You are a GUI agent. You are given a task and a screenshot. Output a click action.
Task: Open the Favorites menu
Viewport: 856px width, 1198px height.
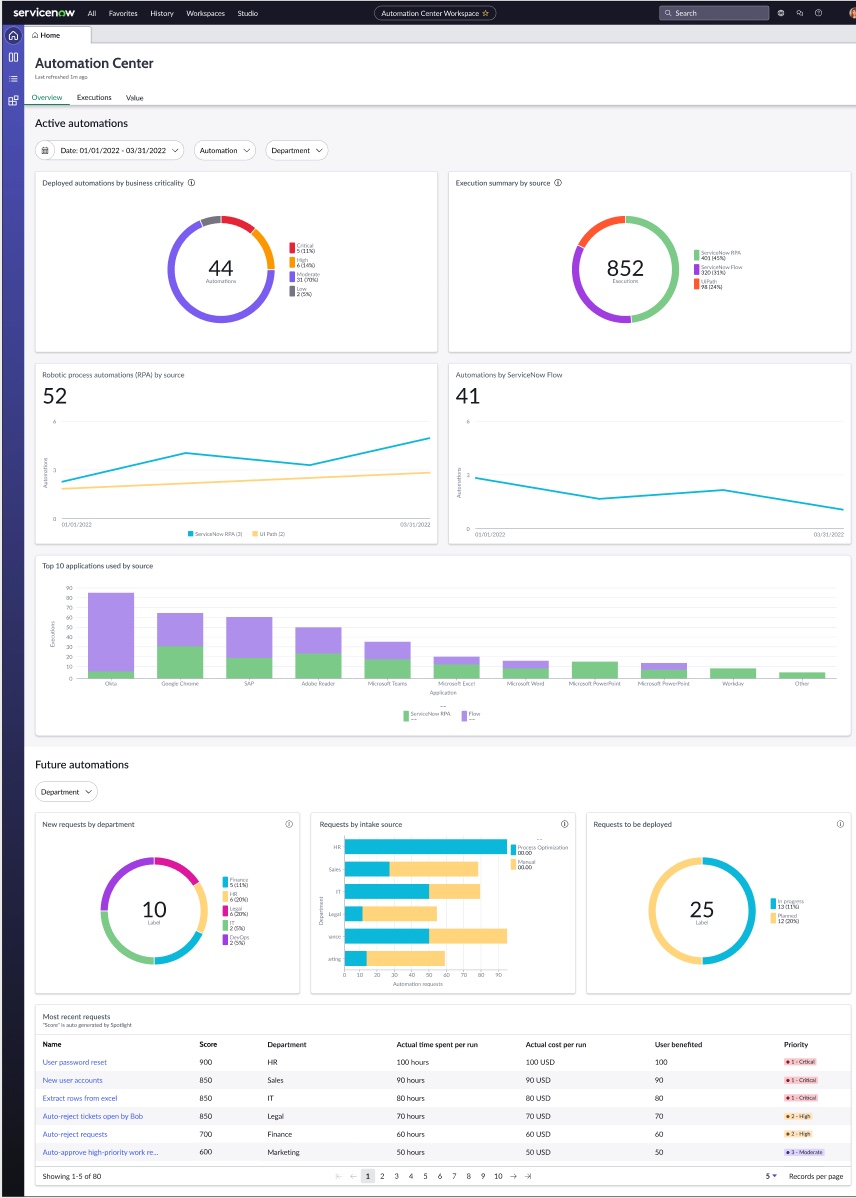click(x=124, y=13)
